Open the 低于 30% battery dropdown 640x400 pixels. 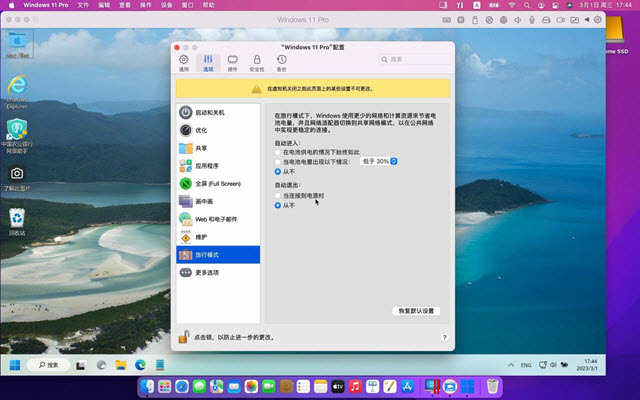click(x=379, y=162)
